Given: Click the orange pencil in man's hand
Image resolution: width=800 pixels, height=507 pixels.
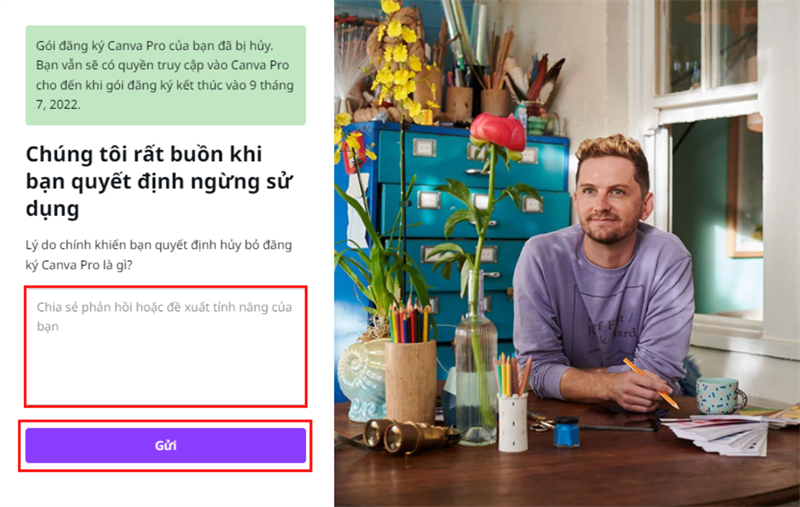Looking at the screenshot, I should pyautogui.click(x=651, y=383).
